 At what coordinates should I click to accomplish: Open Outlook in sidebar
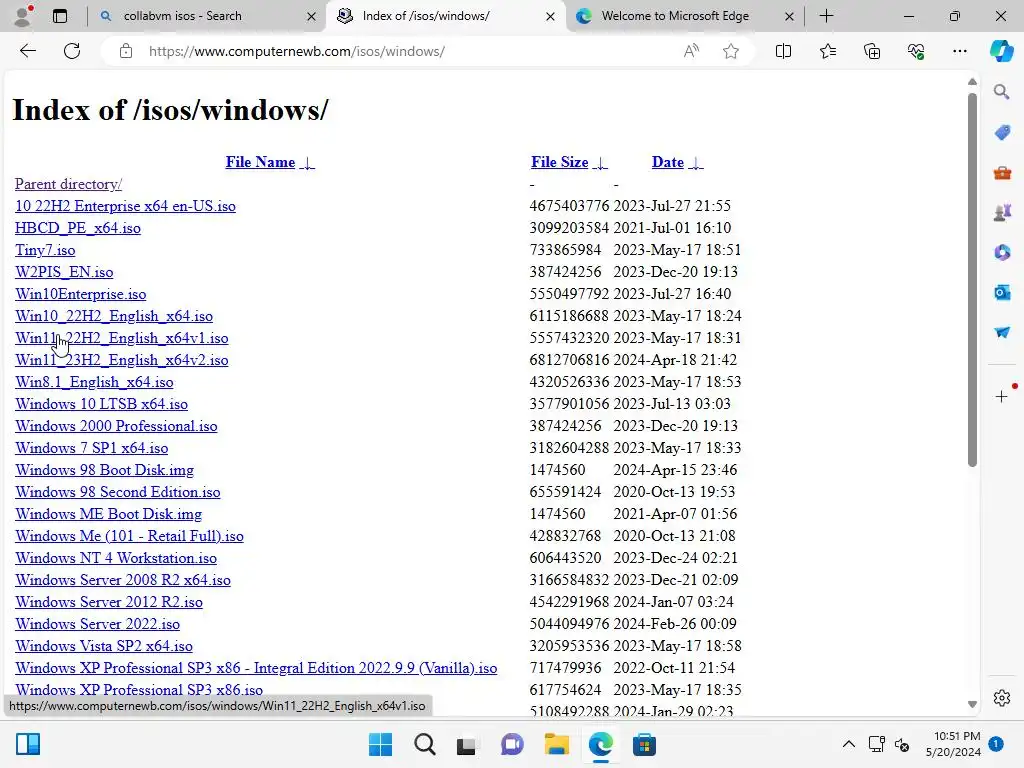pos(1002,292)
